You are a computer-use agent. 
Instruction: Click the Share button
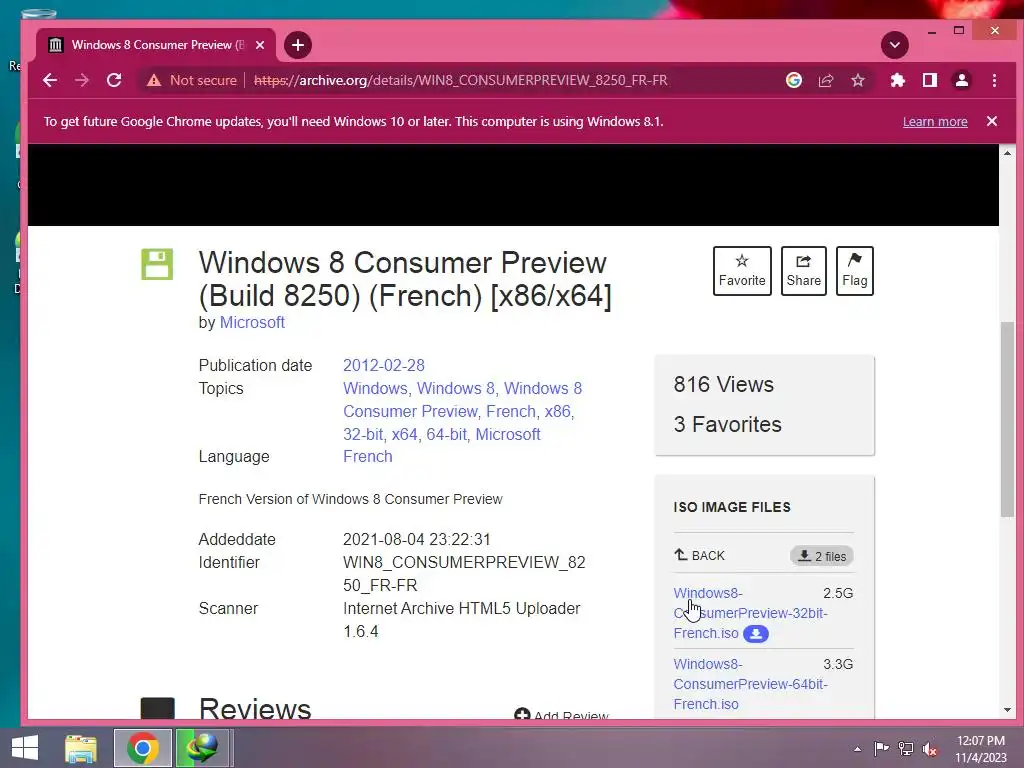(x=804, y=271)
